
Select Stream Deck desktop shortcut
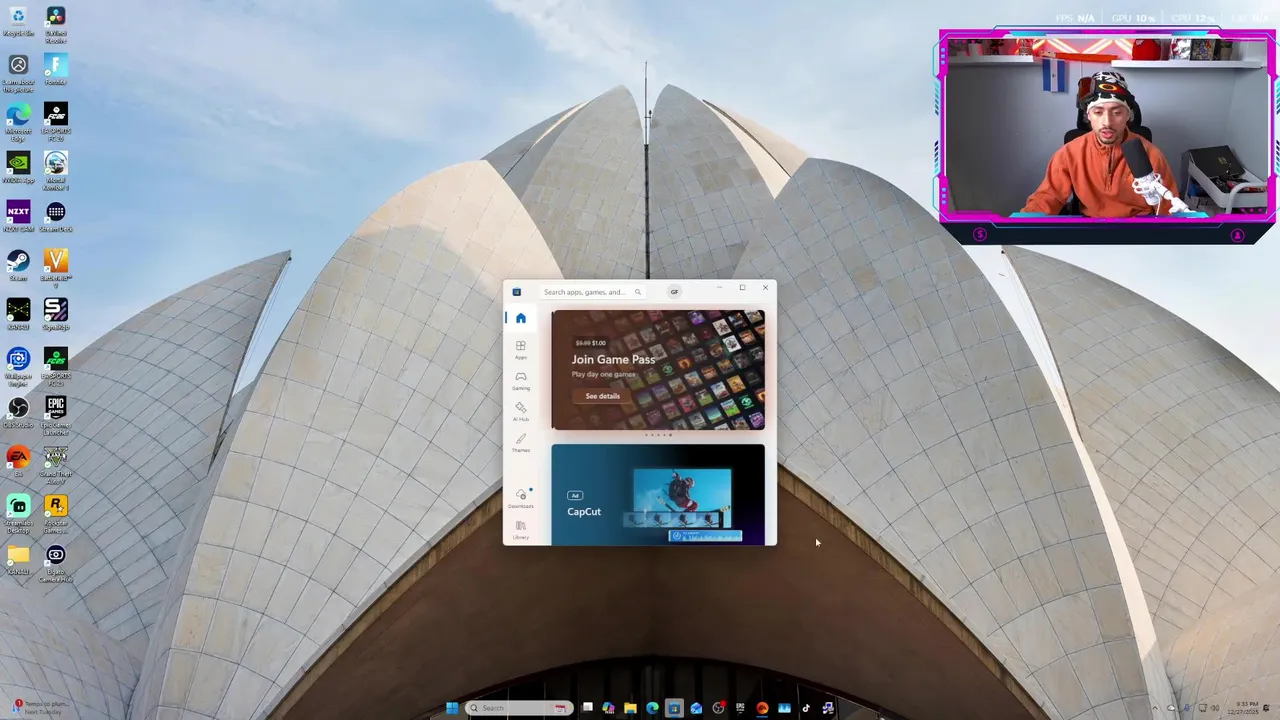point(56,217)
